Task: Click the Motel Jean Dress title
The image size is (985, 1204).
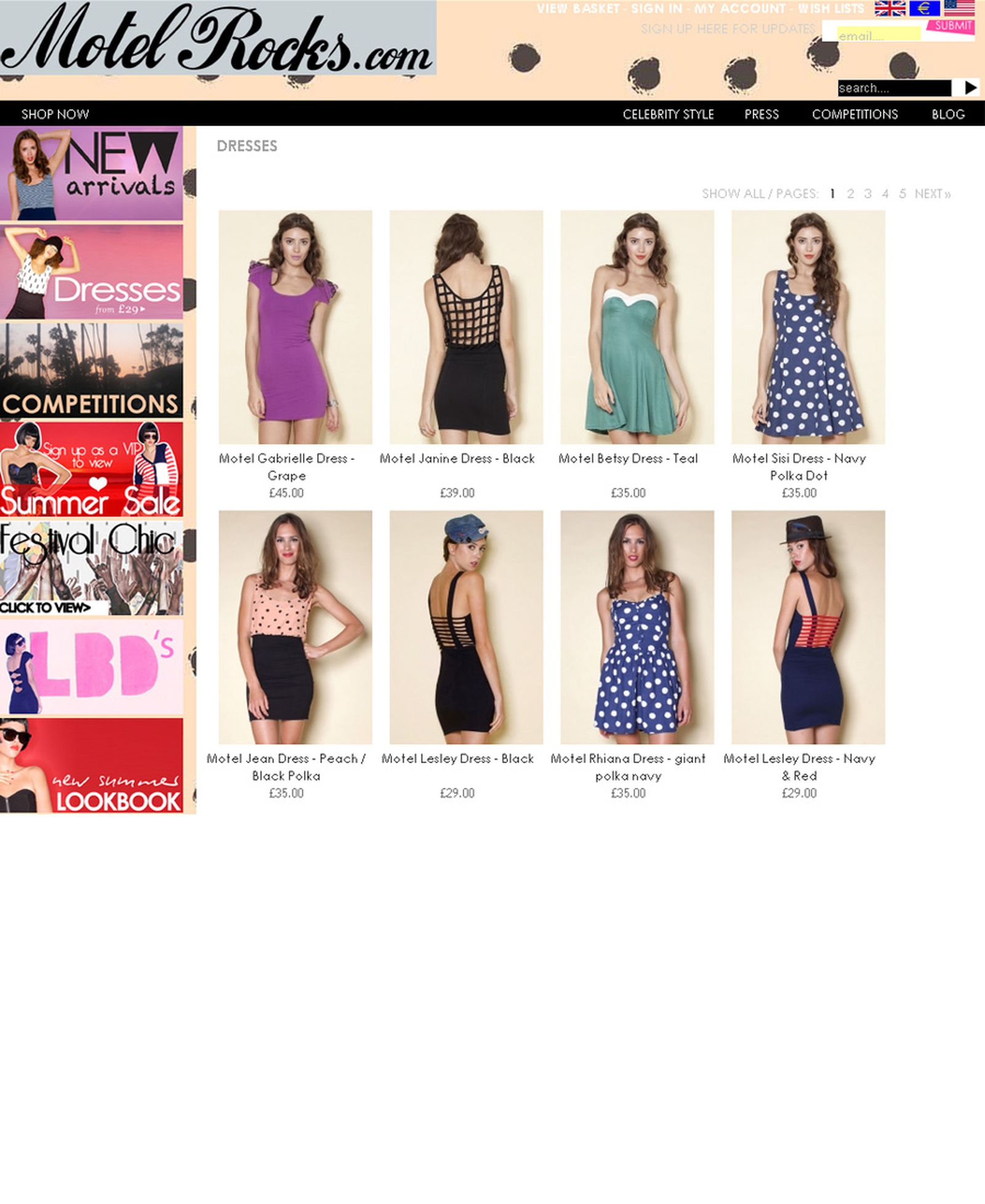Action: (x=286, y=767)
